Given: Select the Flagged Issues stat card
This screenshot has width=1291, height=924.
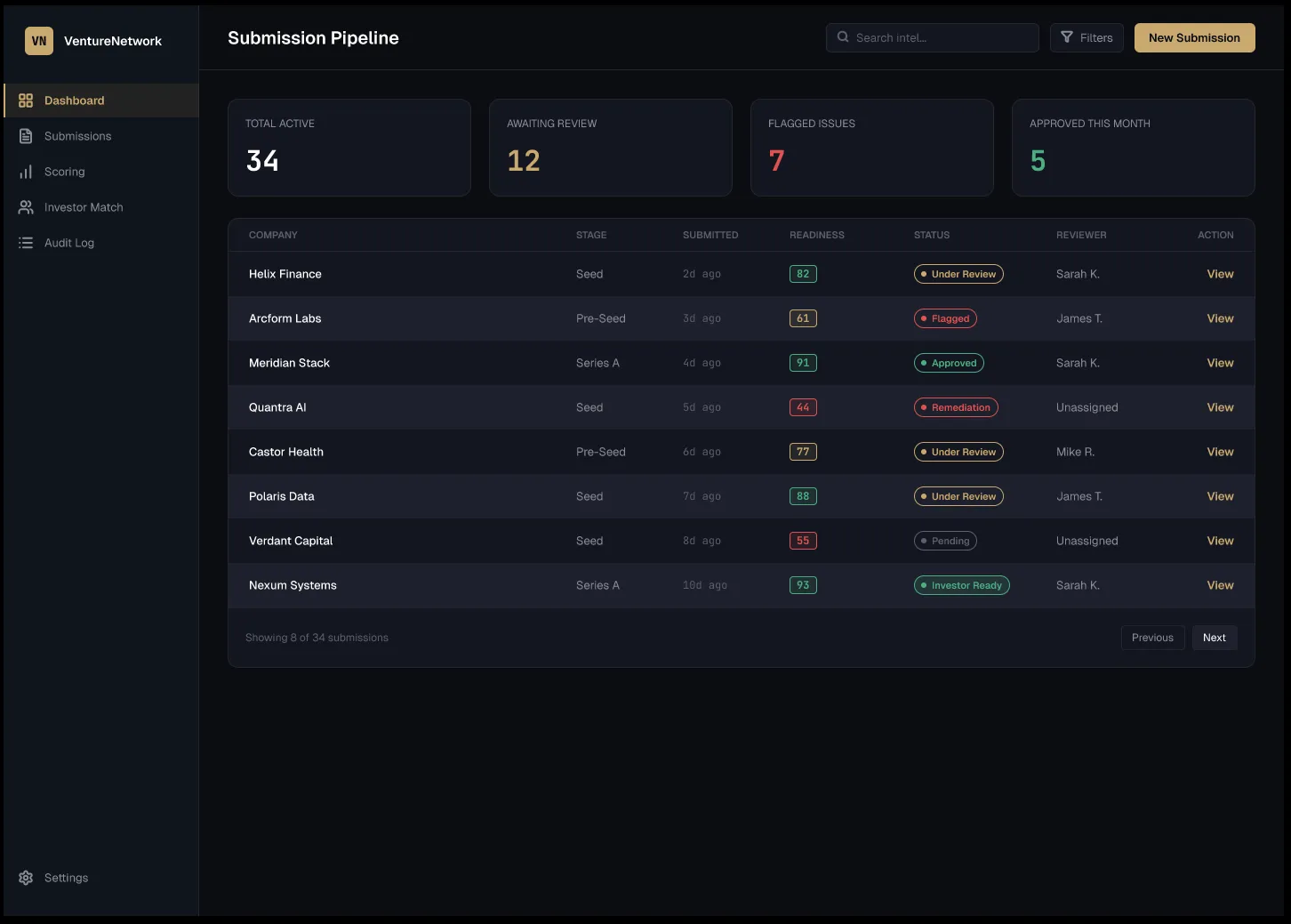Looking at the screenshot, I should click(872, 148).
